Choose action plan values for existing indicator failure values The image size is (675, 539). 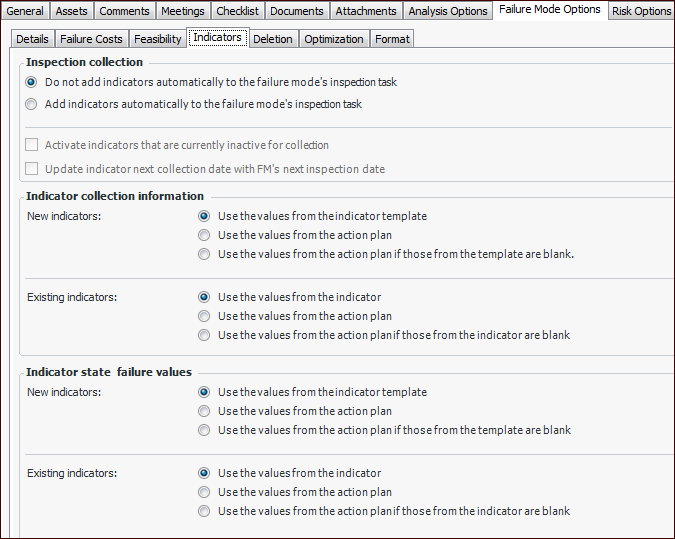tap(204, 492)
